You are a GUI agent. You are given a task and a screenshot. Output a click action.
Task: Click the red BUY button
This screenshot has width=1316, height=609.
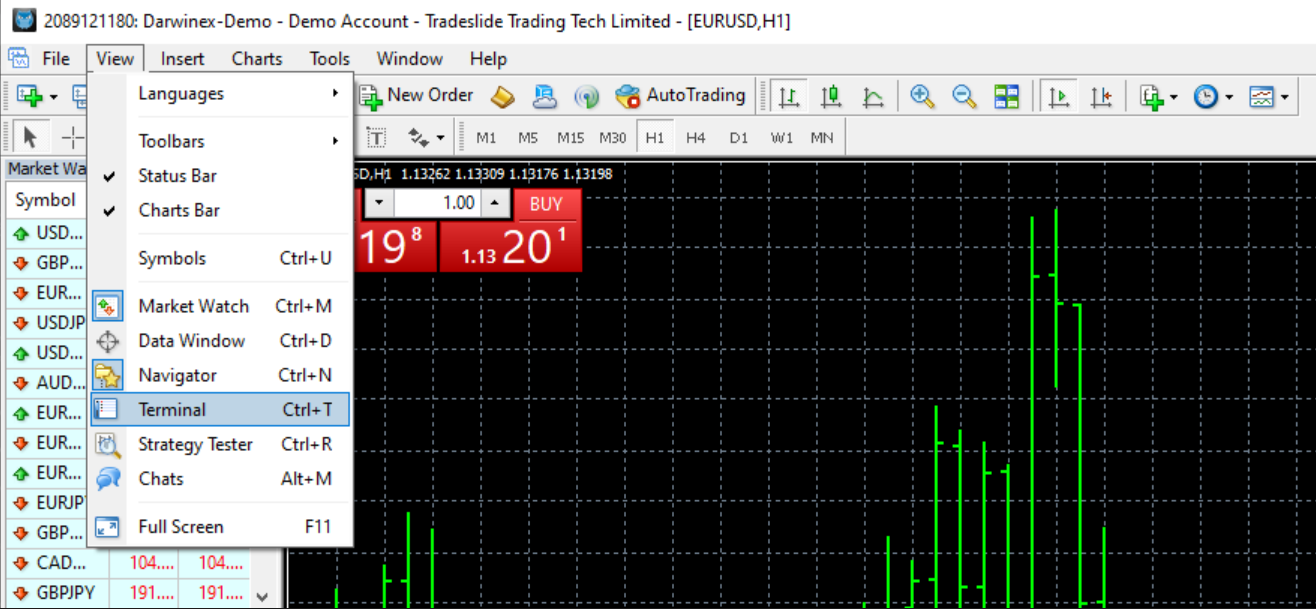click(546, 204)
